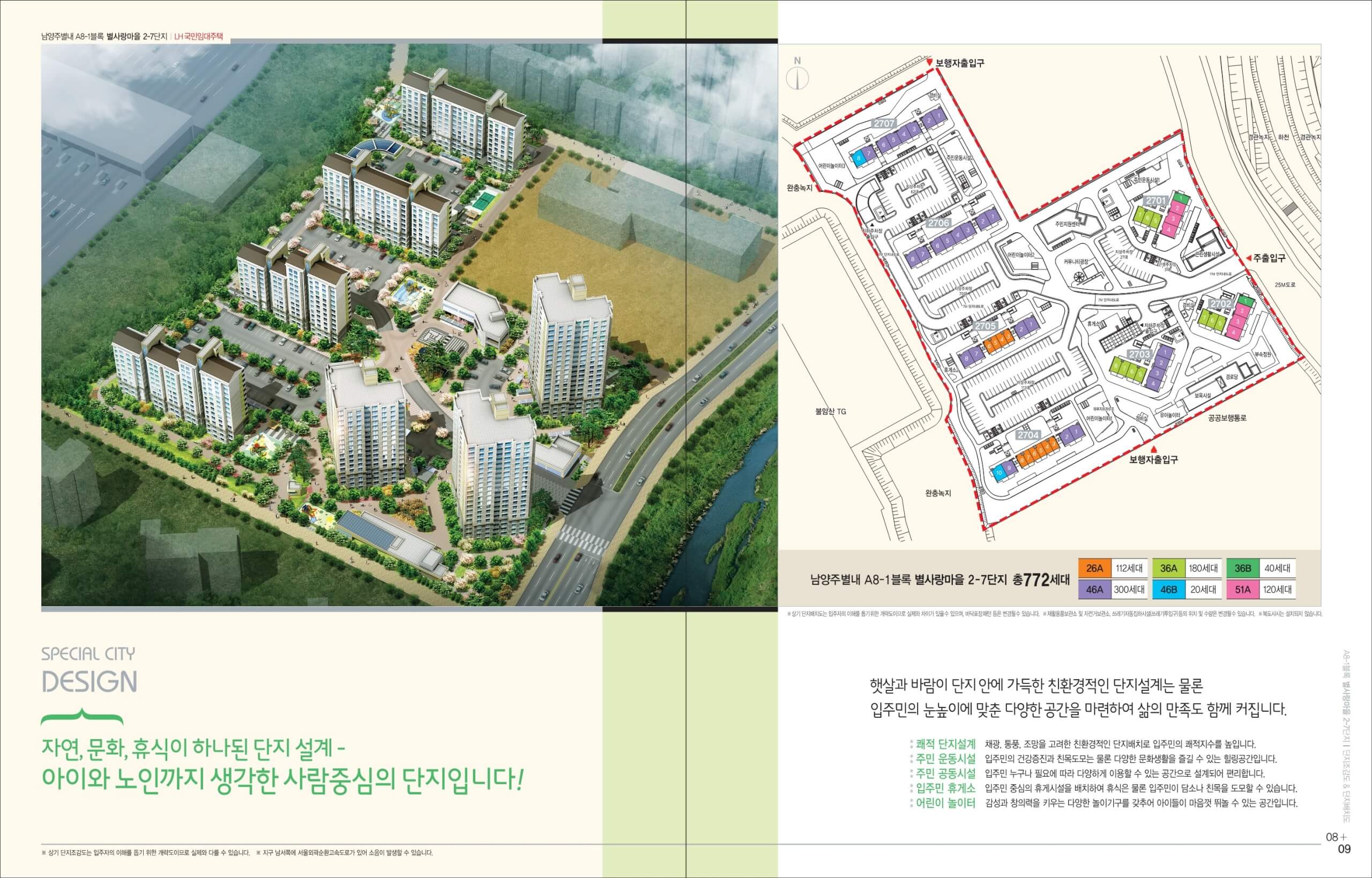Click the orange 26A legend swatch

(x=1095, y=568)
